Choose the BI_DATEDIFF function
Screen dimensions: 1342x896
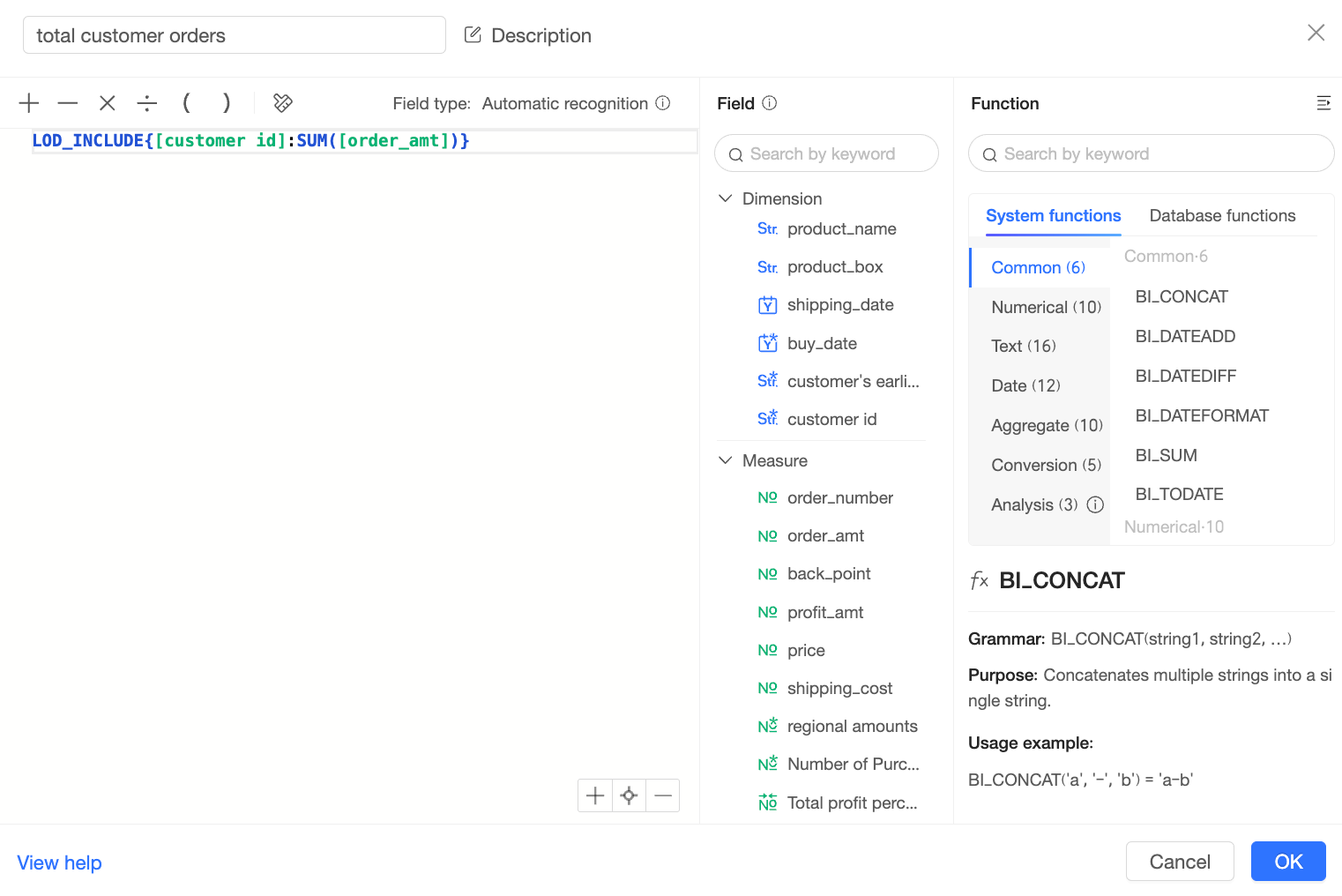coord(1185,376)
